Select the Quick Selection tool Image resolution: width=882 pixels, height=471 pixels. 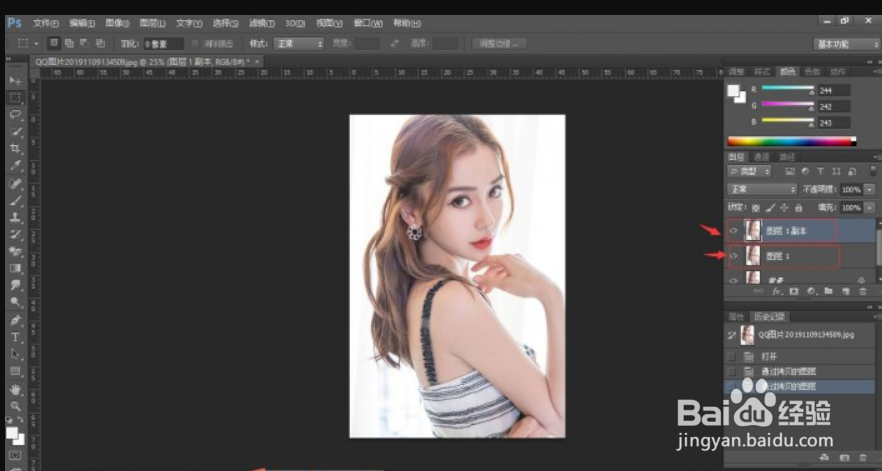click(x=15, y=131)
